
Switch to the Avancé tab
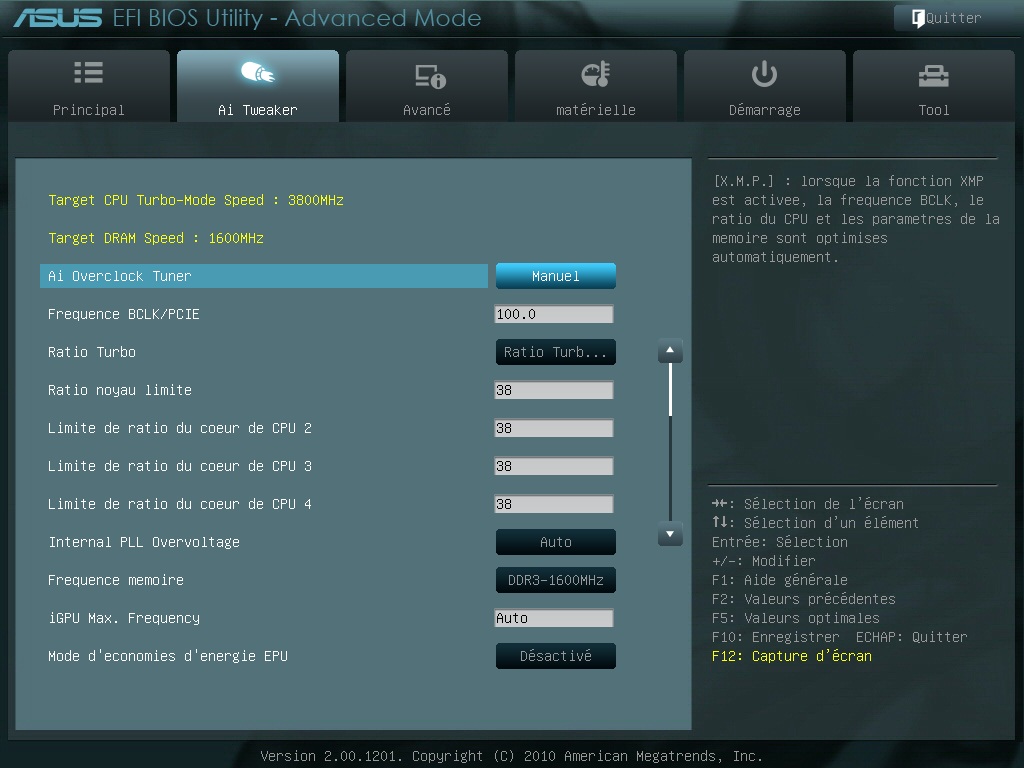[427, 88]
